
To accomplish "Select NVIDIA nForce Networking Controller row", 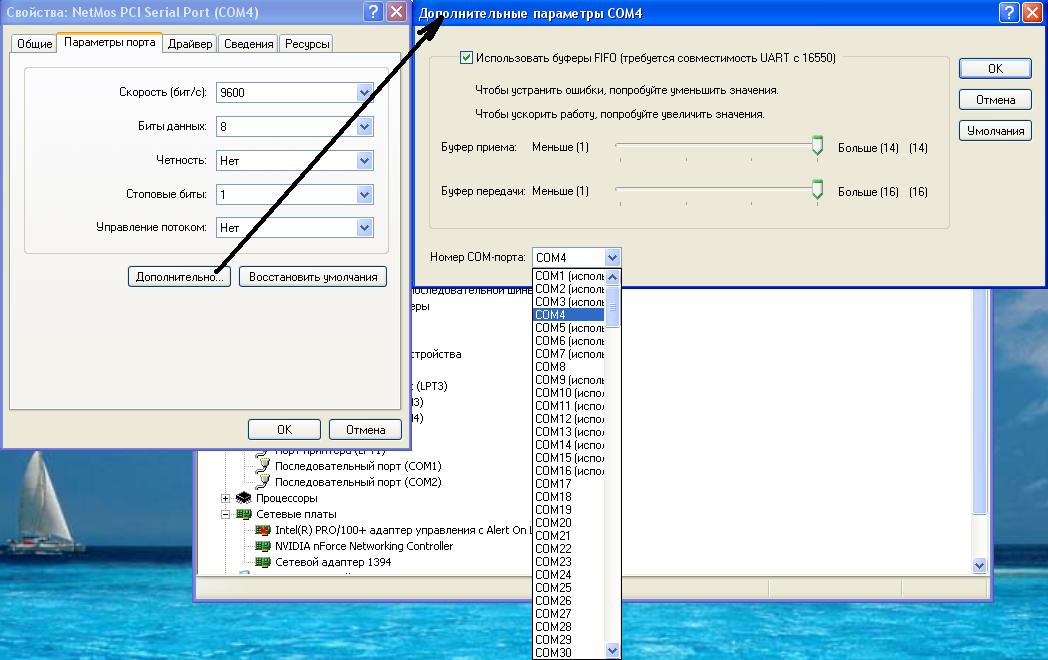I will [x=364, y=546].
